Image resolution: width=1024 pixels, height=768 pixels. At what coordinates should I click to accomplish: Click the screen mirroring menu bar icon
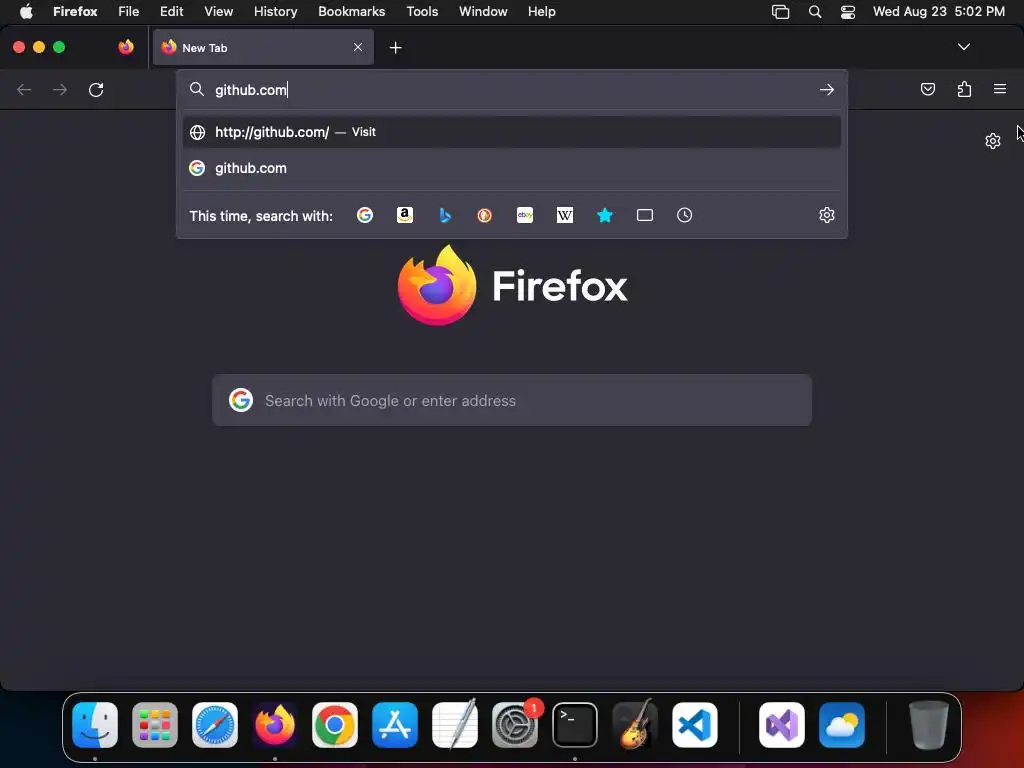(x=780, y=11)
